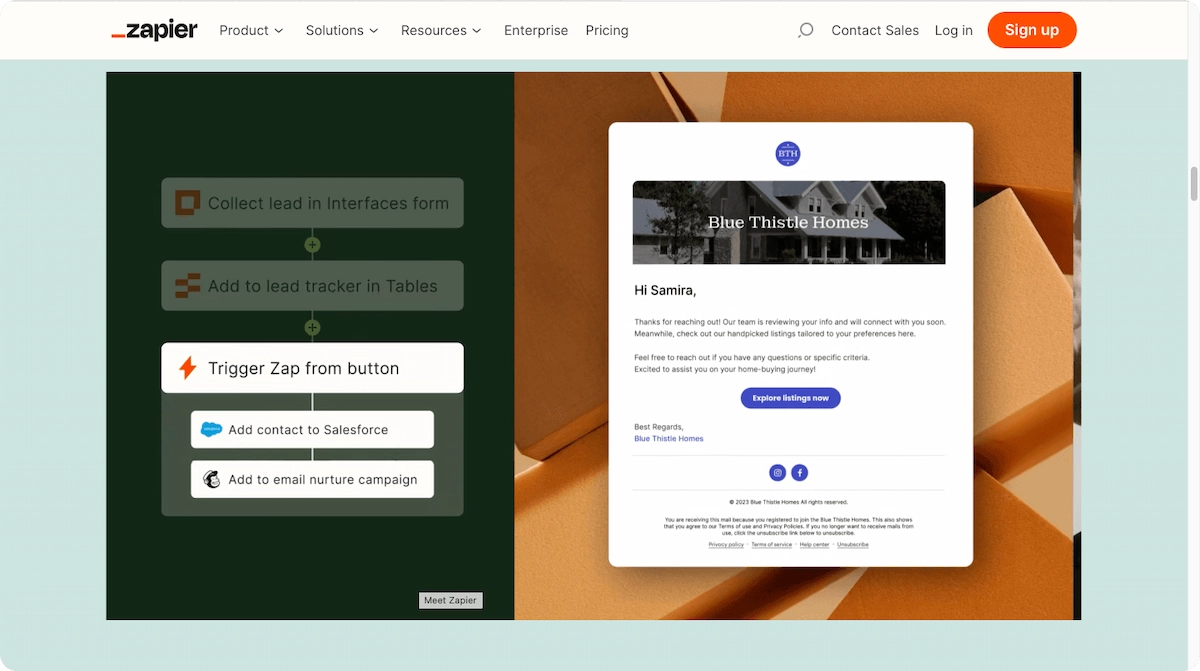Open the search magnifier icon
The width and height of the screenshot is (1200, 671).
pyautogui.click(x=805, y=30)
